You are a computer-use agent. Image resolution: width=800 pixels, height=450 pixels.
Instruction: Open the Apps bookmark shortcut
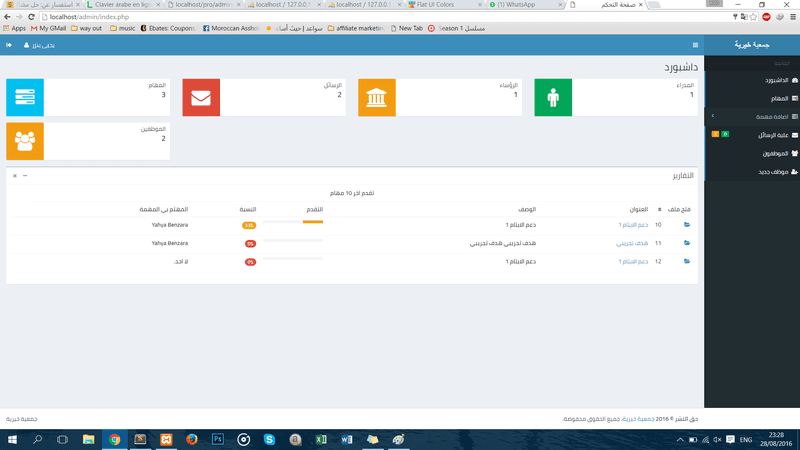click(14, 28)
